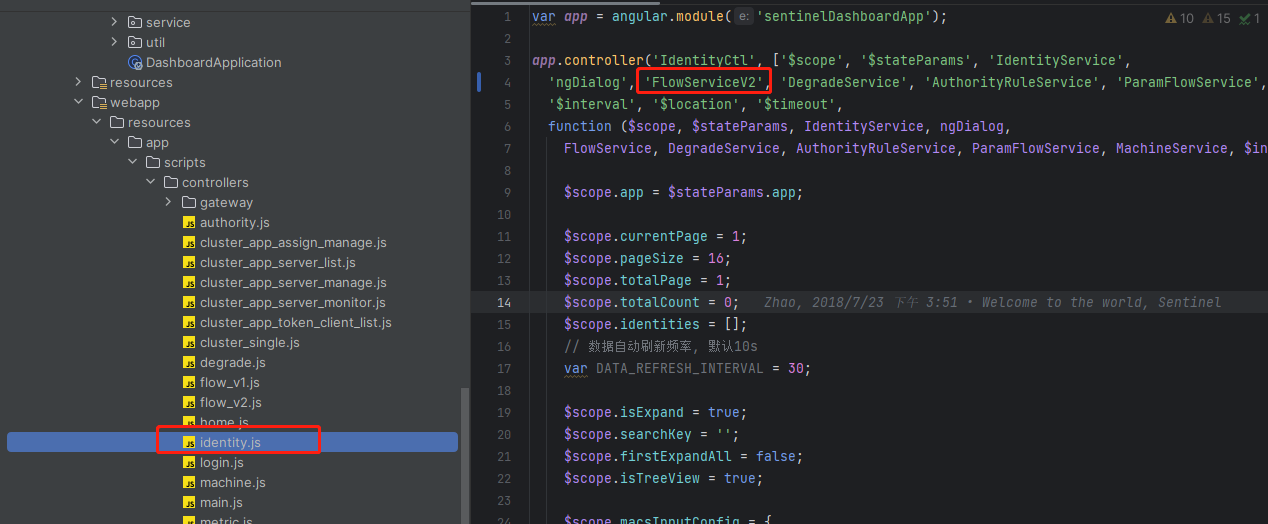Select login.js file in the tree
Viewport: 1268px width, 524px height.
(221, 462)
